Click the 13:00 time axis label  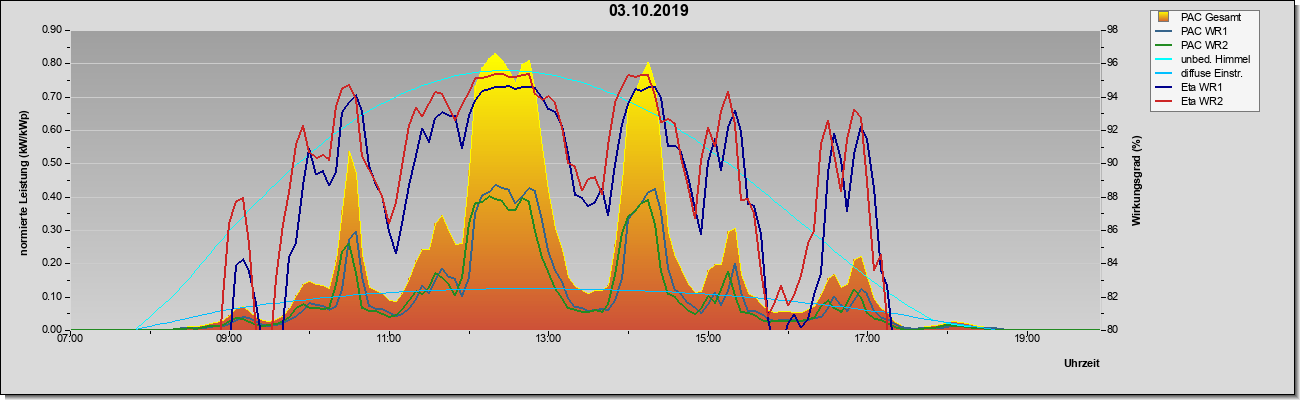coord(547,338)
